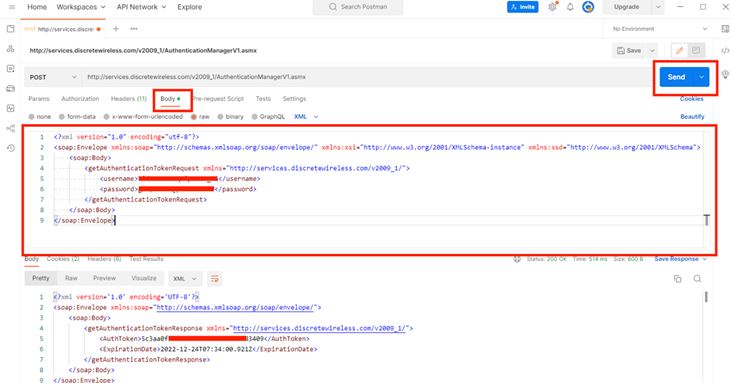Click the network globe icon

[x=517, y=259]
